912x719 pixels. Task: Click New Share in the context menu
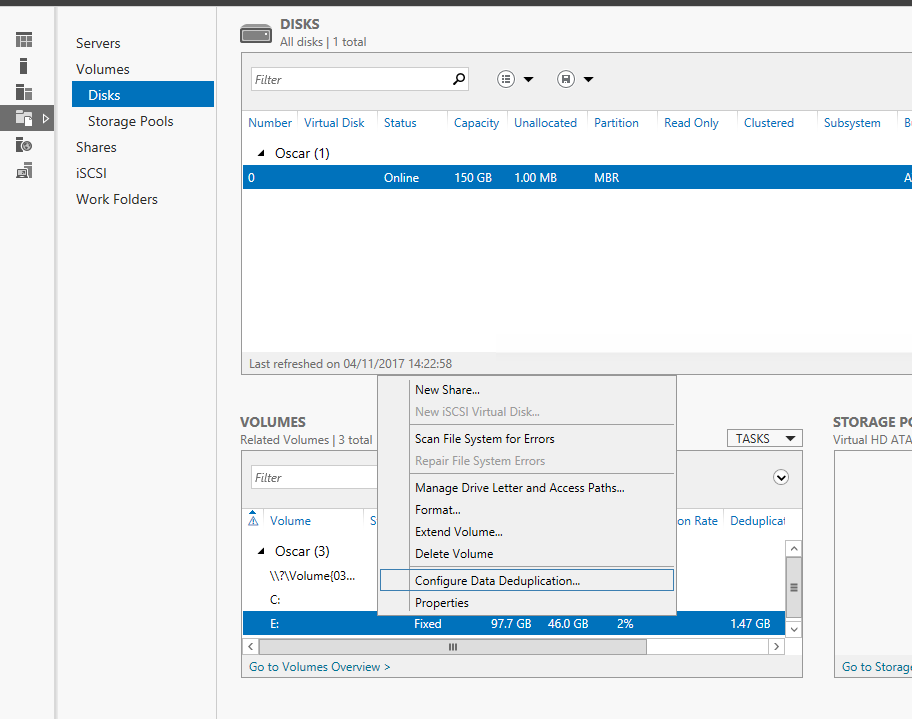coord(447,390)
